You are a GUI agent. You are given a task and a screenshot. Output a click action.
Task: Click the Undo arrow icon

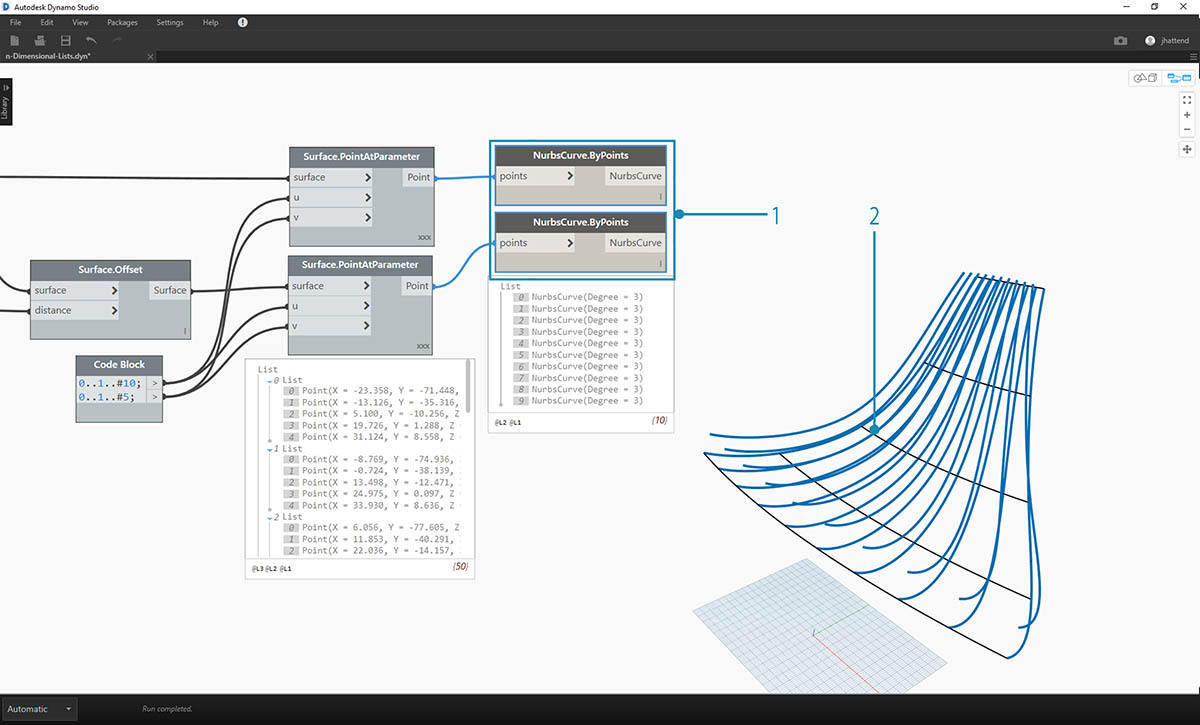91,40
